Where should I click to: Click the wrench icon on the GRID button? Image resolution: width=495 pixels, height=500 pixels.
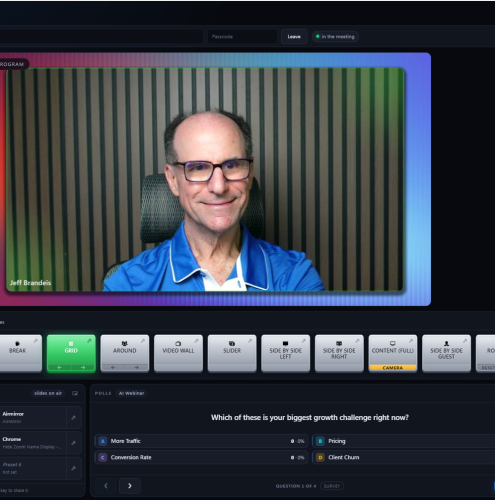[x=89, y=341]
